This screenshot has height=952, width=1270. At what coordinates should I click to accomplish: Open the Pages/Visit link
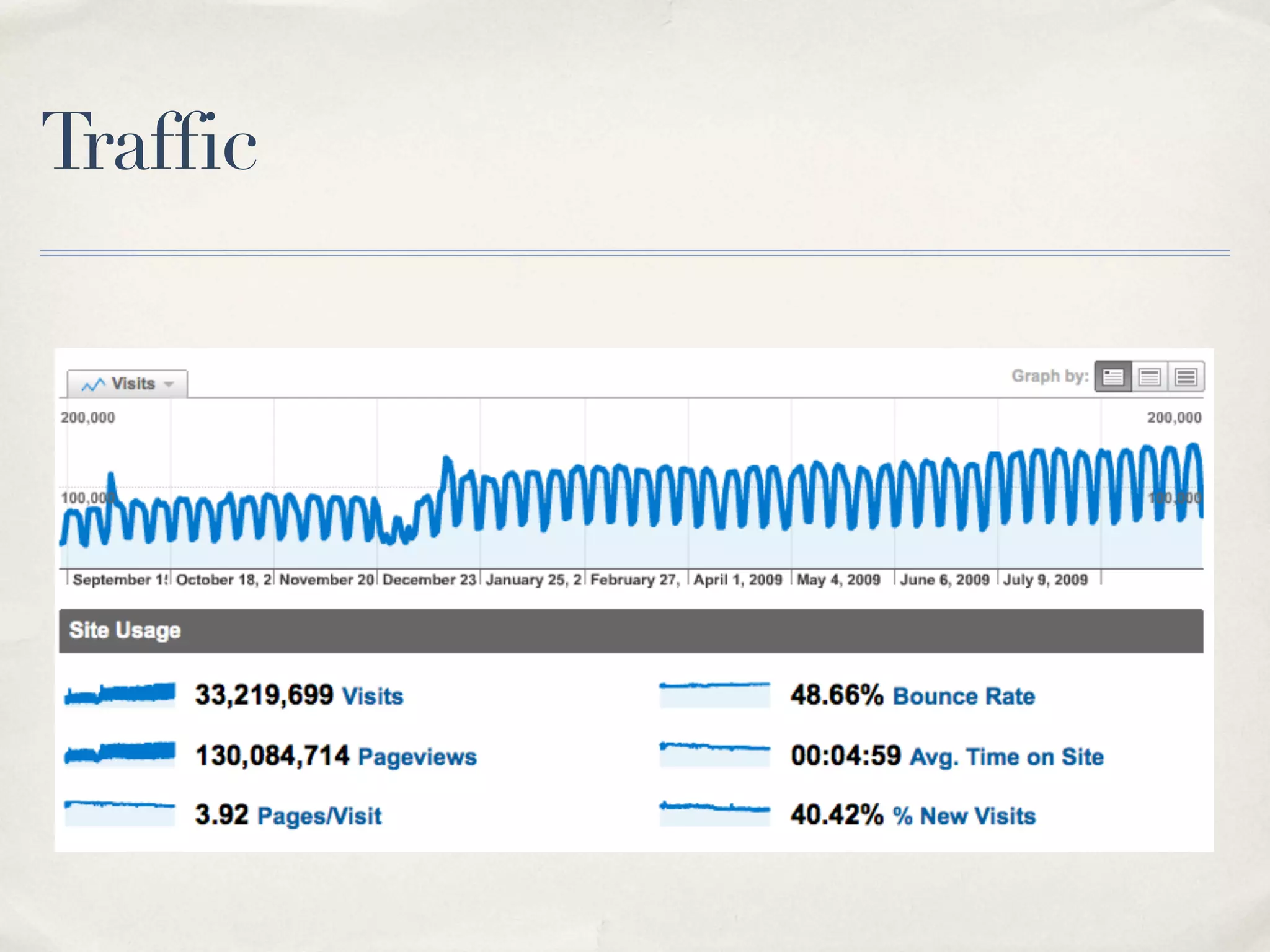tap(319, 816)
